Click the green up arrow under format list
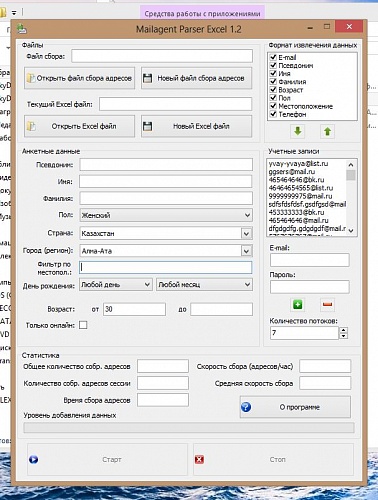Screen dimensions: 378x500 [x=327, y=131]
